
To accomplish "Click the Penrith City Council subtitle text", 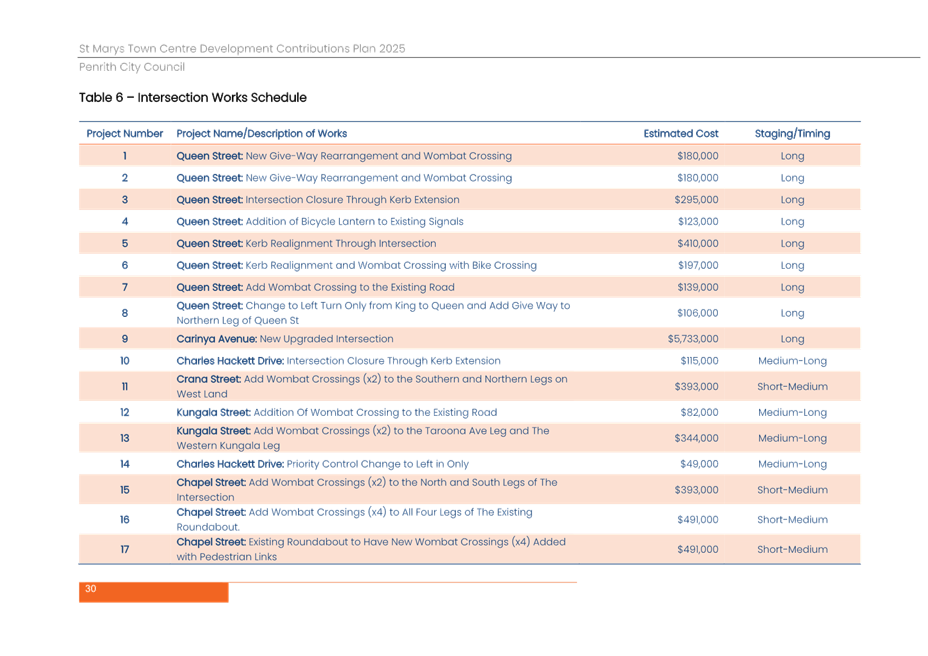I will point(132,67).
